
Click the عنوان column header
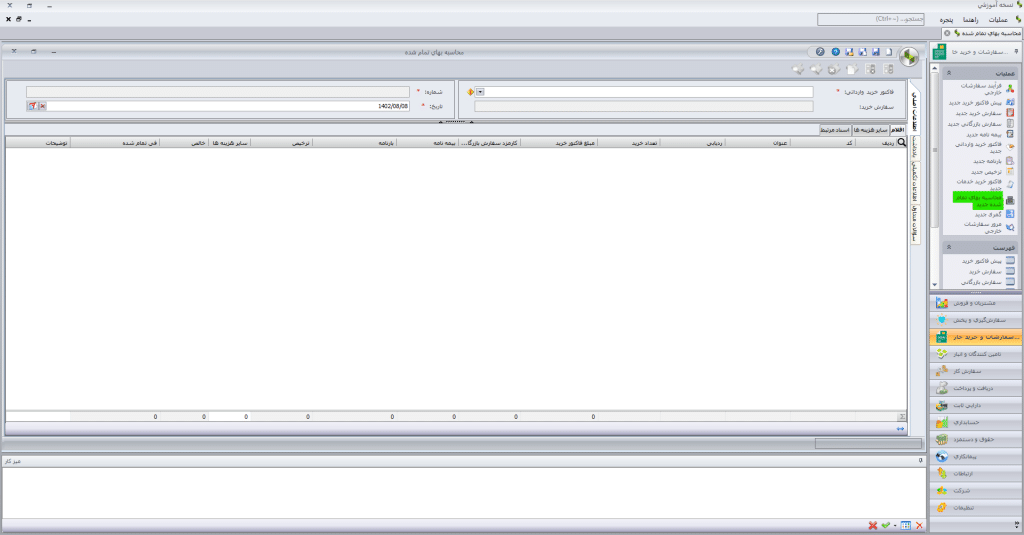758,142
